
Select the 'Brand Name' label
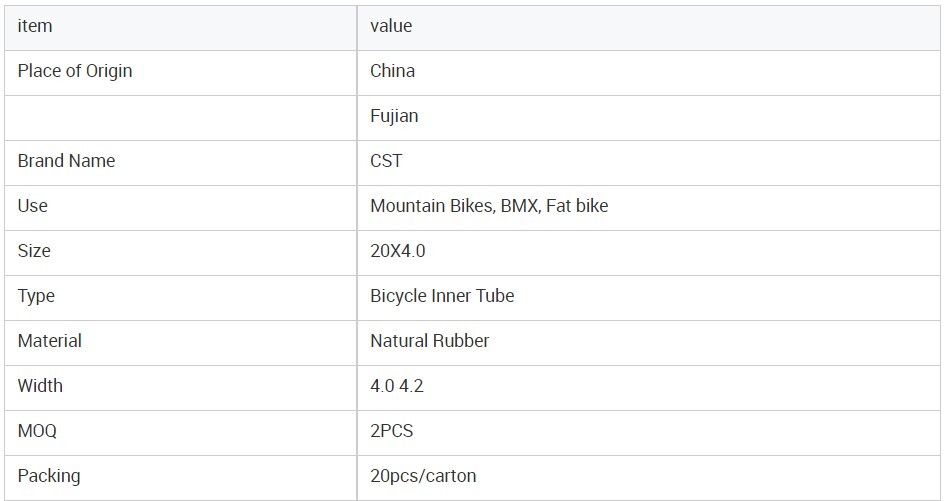pyautogui.click(x=66, y=161)
